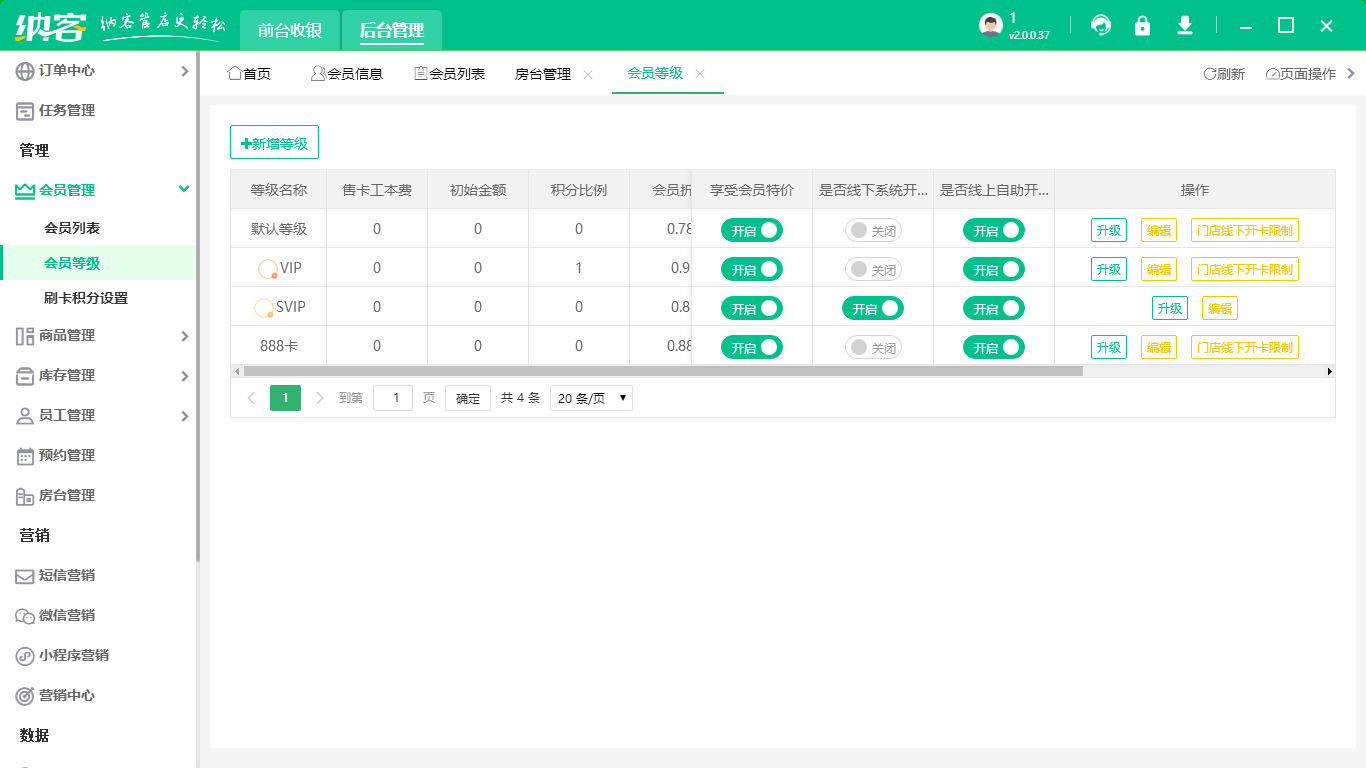The image size is (1366, 768).
Task: Turn off 是否线下系统开卡 for SVIP
Action: coord(873,308)
